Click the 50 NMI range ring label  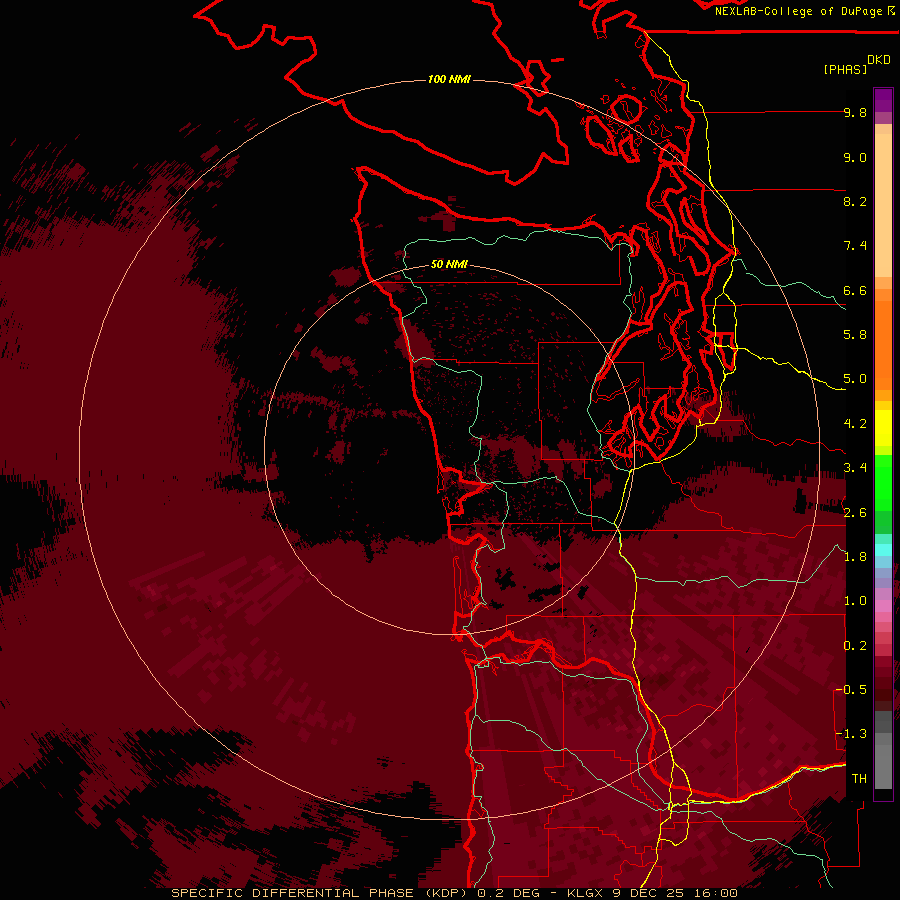(x=449, y=264)
